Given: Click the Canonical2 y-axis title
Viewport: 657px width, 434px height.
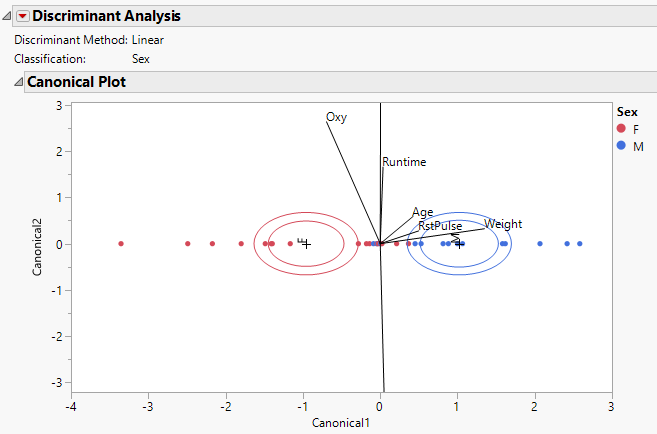Looking at the screenshot, I should coord(36,244).
